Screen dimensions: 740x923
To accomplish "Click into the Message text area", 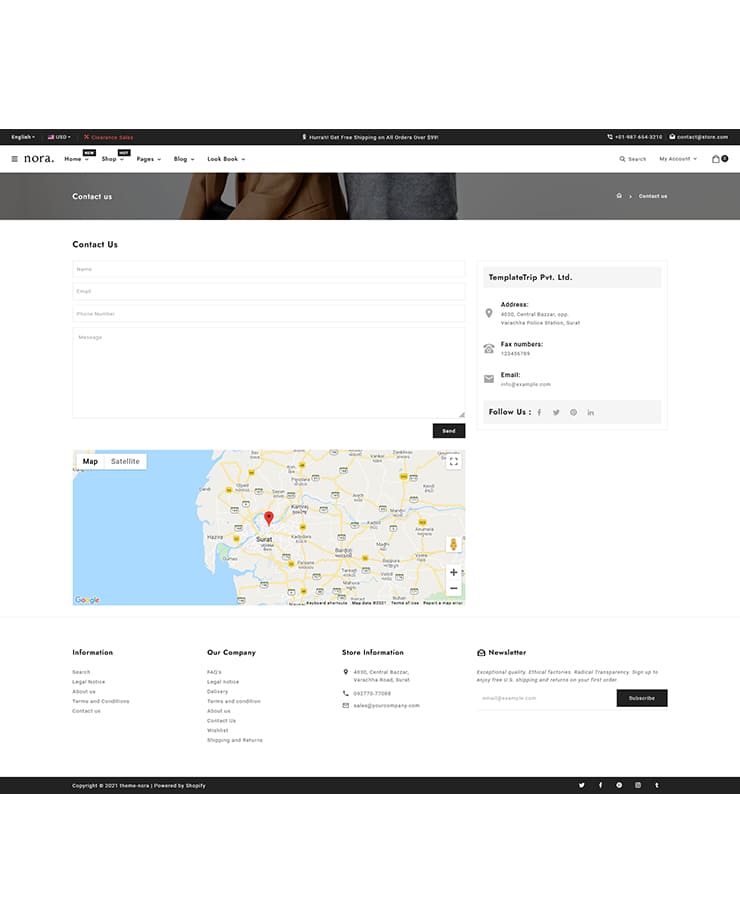I will coord(268,372).
